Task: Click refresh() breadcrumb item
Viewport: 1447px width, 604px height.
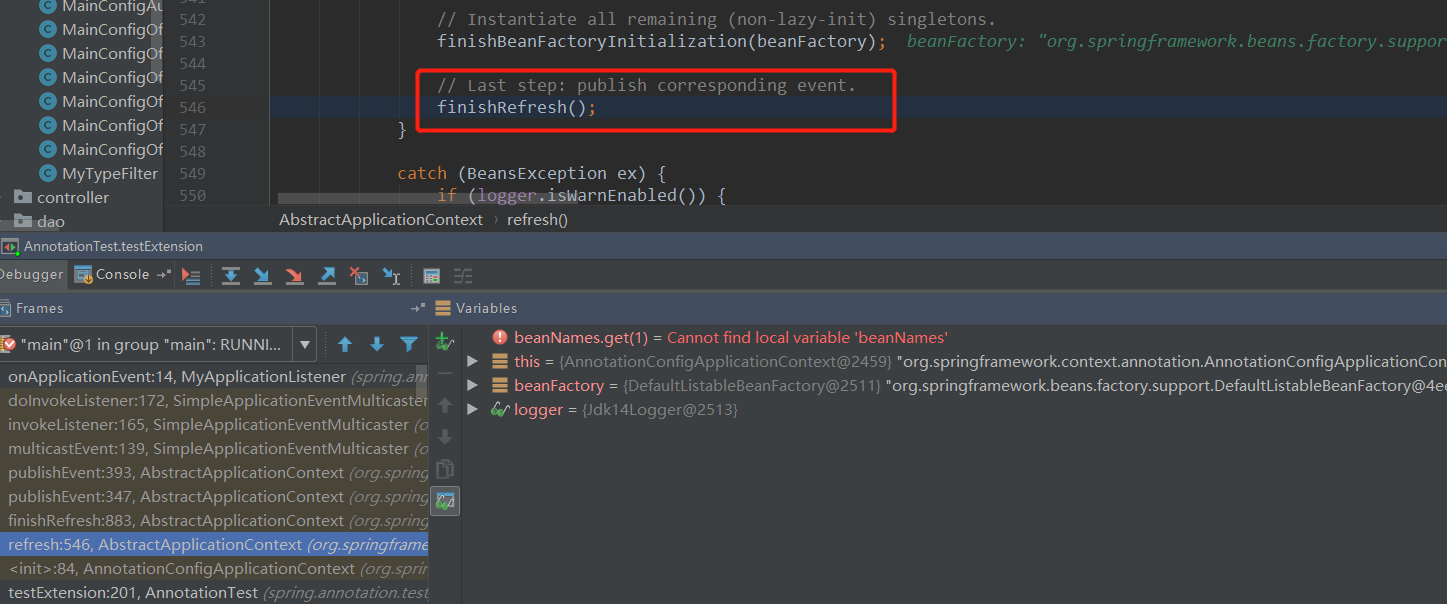Action: click(x=537, y=220)
